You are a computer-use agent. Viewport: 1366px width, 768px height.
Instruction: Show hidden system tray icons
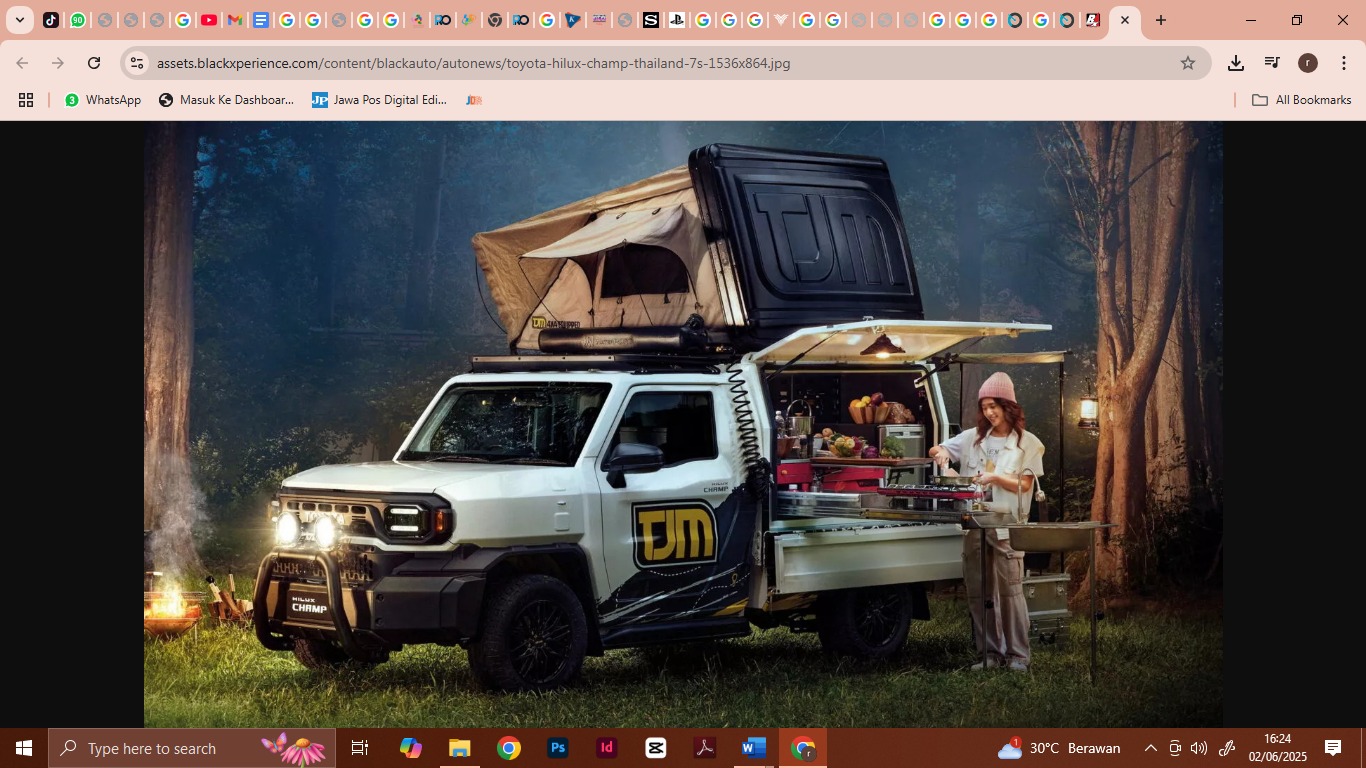point(1151,748)
